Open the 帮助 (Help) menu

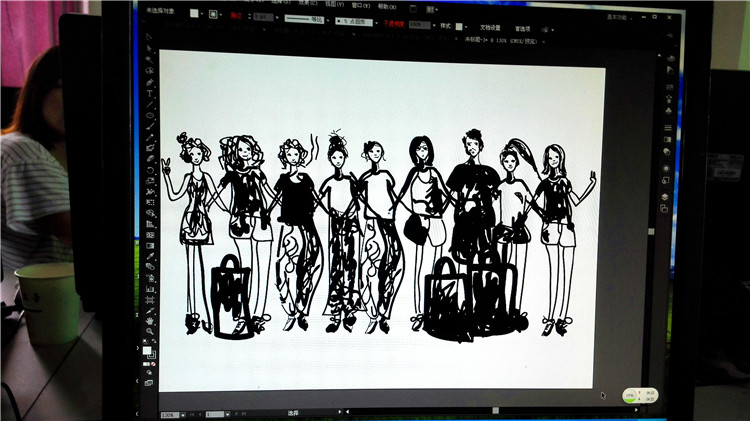[383, 6]
